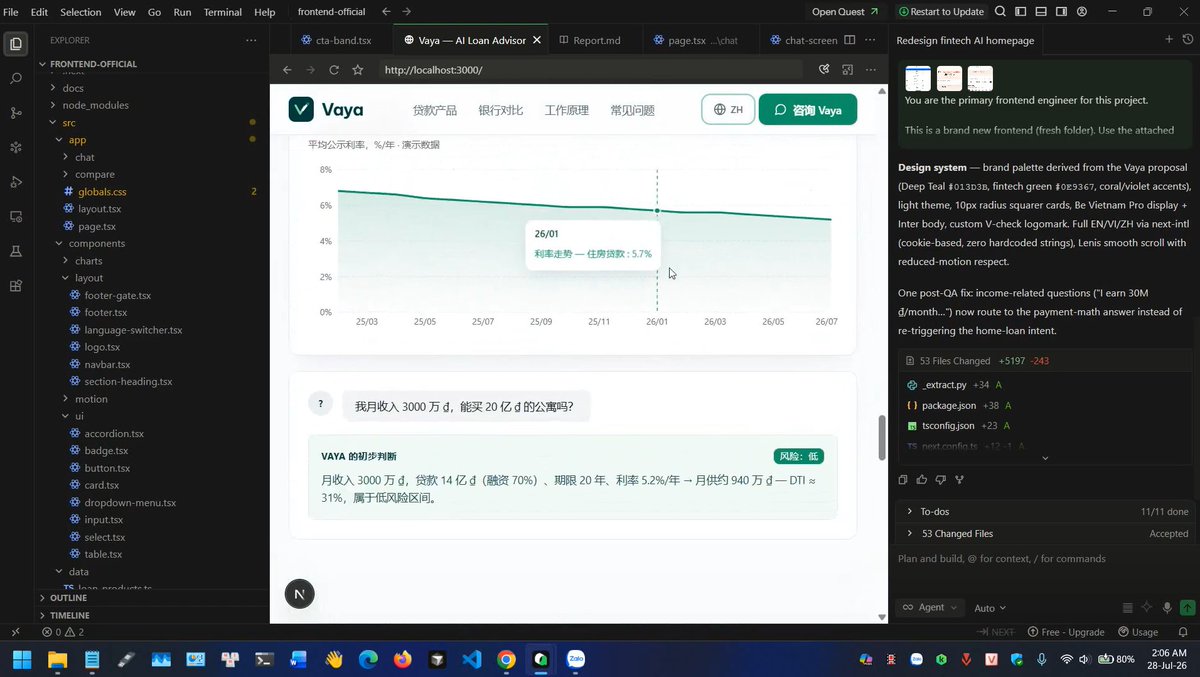Open the explorer panel more actions menu

(x=251, y=40)
